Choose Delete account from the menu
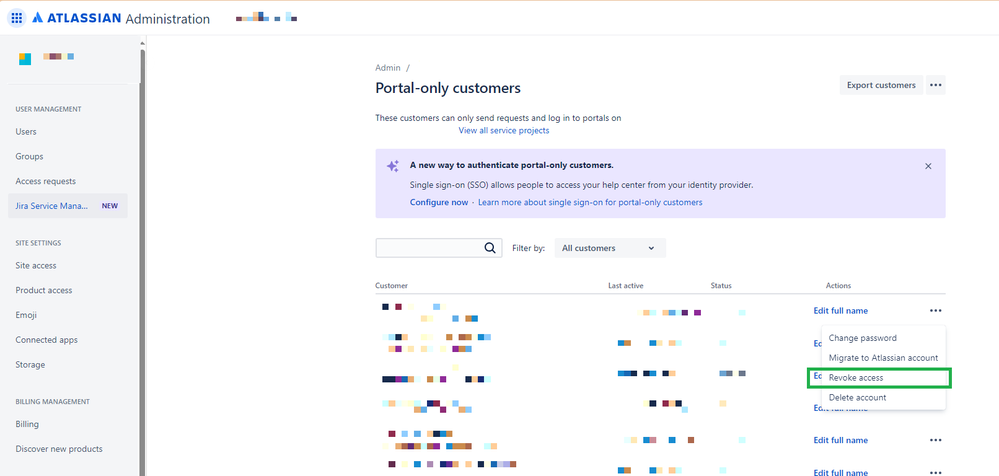Screen dimensions: 999x476 click(x=857, y=398)
